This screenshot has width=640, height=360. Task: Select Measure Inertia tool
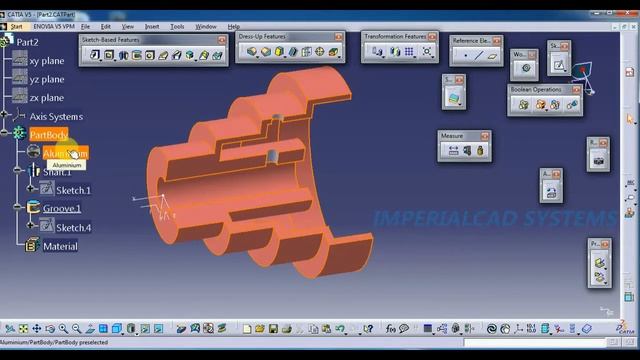480,151
